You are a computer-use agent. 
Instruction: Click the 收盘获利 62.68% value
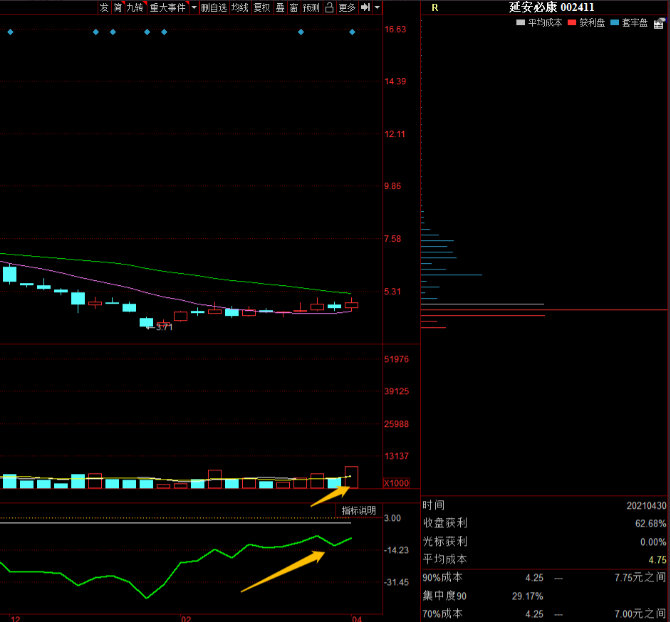click(x=650, y=524)
